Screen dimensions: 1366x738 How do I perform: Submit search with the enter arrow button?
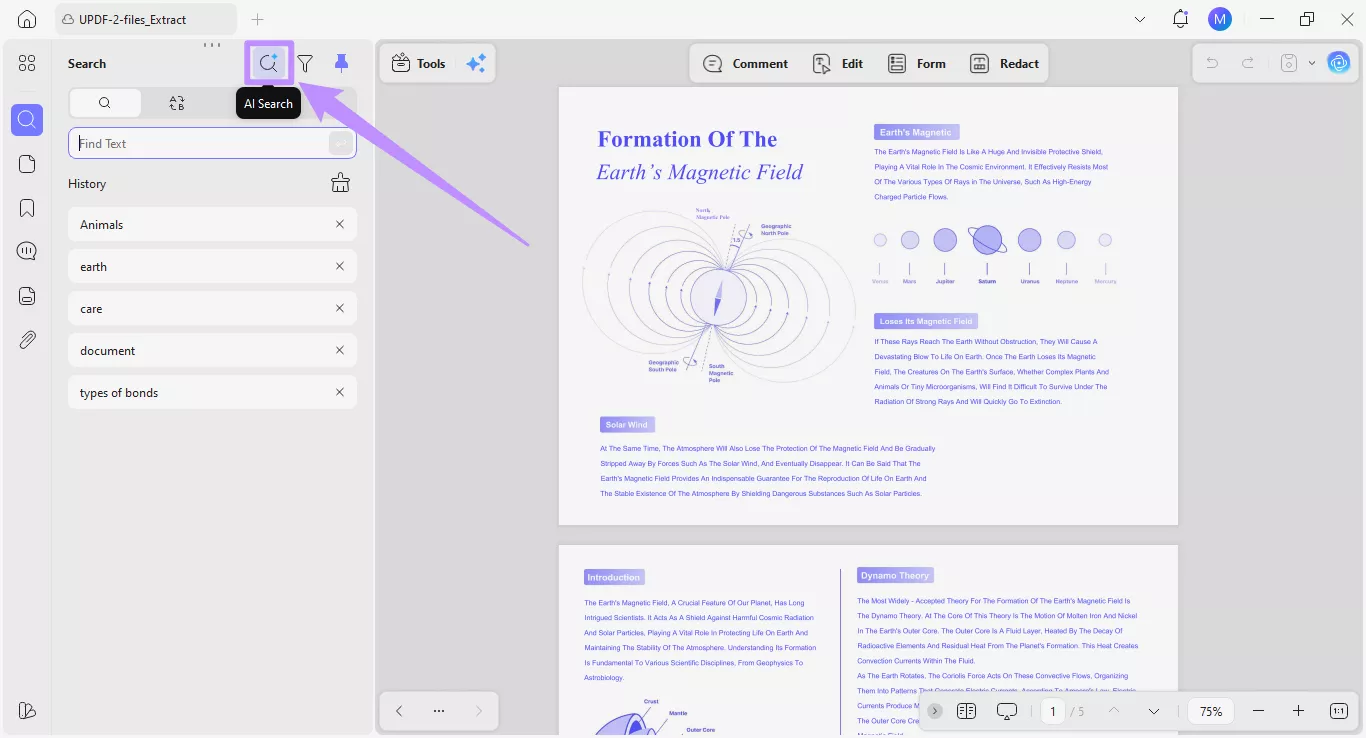(x=341, y=143)
